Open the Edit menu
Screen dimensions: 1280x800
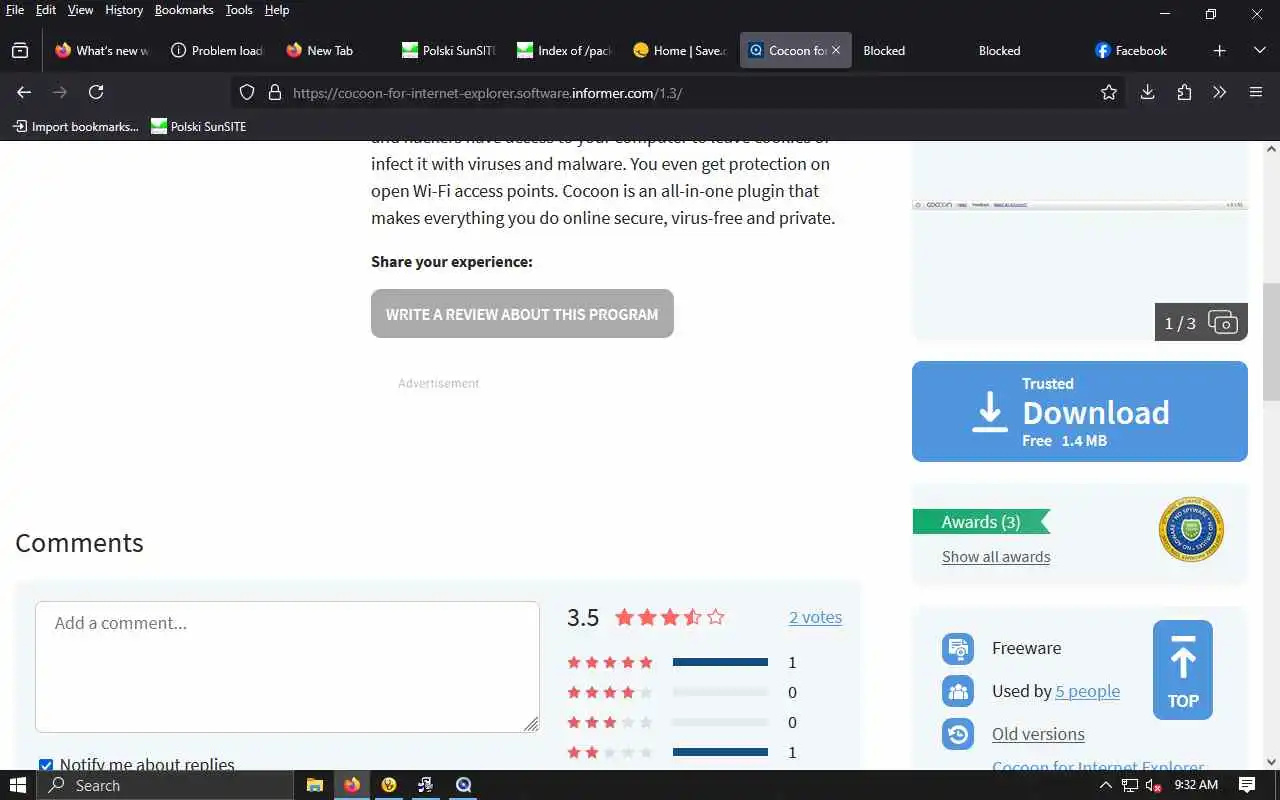pos(46,10)
